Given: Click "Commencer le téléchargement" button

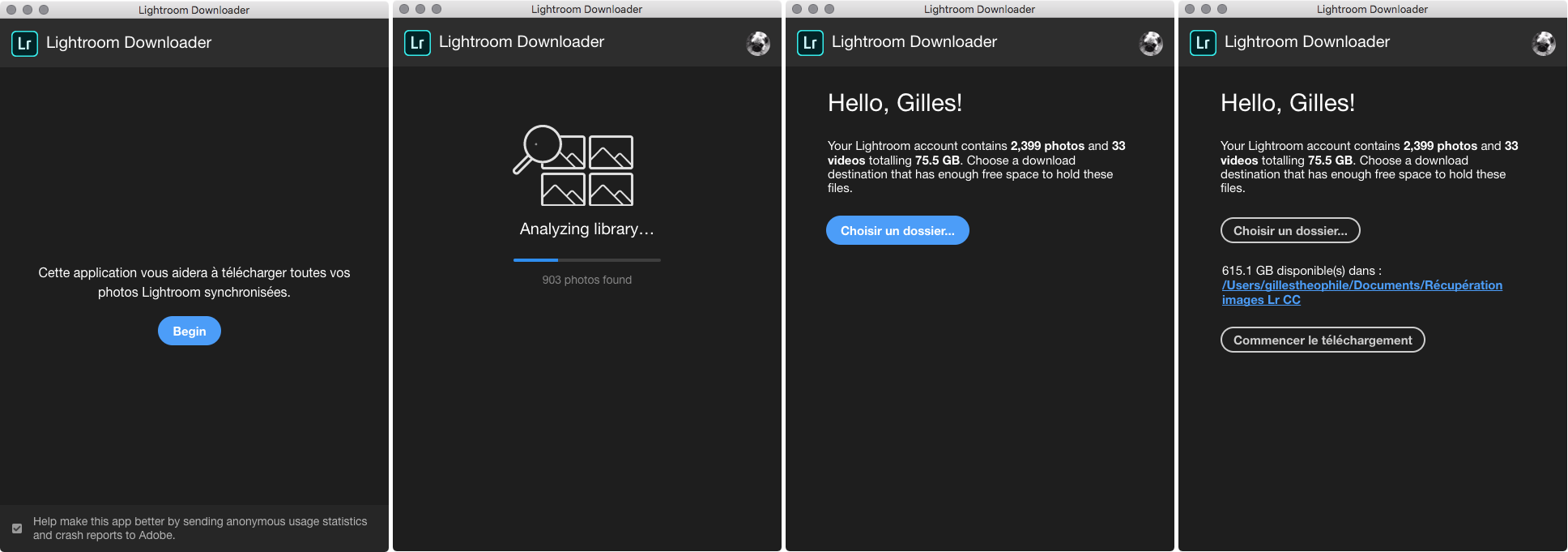Looking at the screenshot, I should (x=1323, y=340).
